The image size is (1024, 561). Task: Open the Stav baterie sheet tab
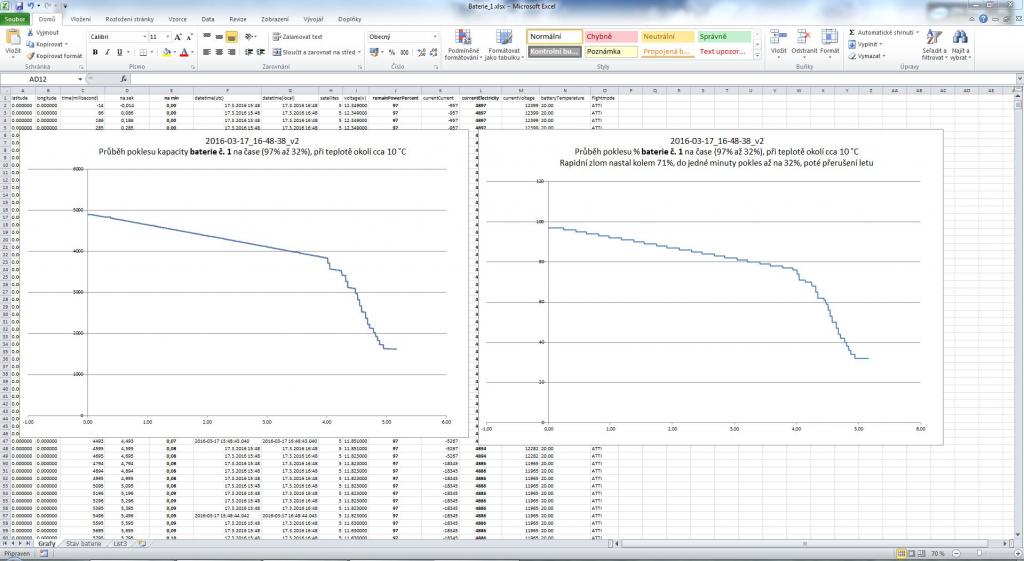pos(84,543)
